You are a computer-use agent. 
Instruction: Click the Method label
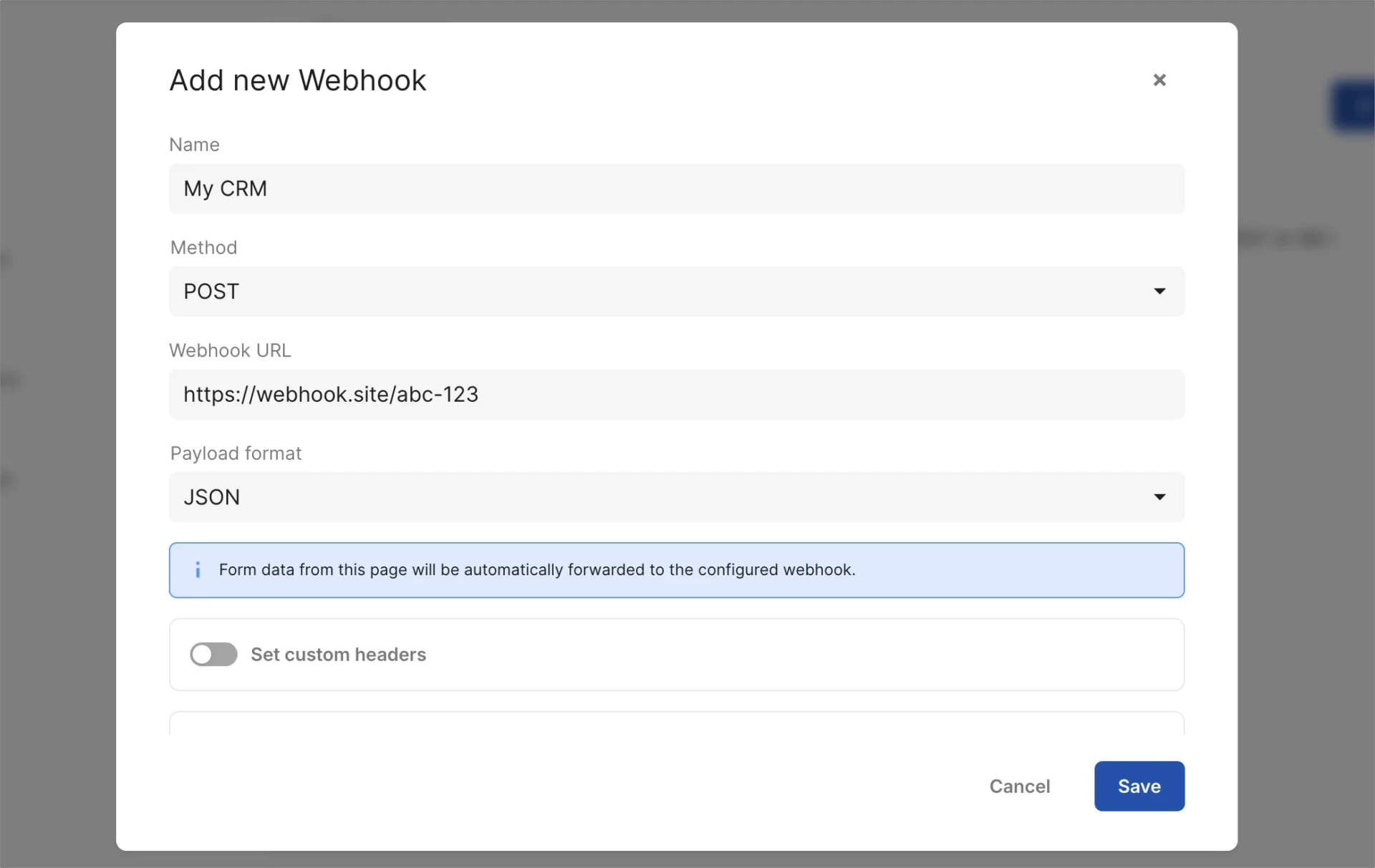click(x=203, y=248)
